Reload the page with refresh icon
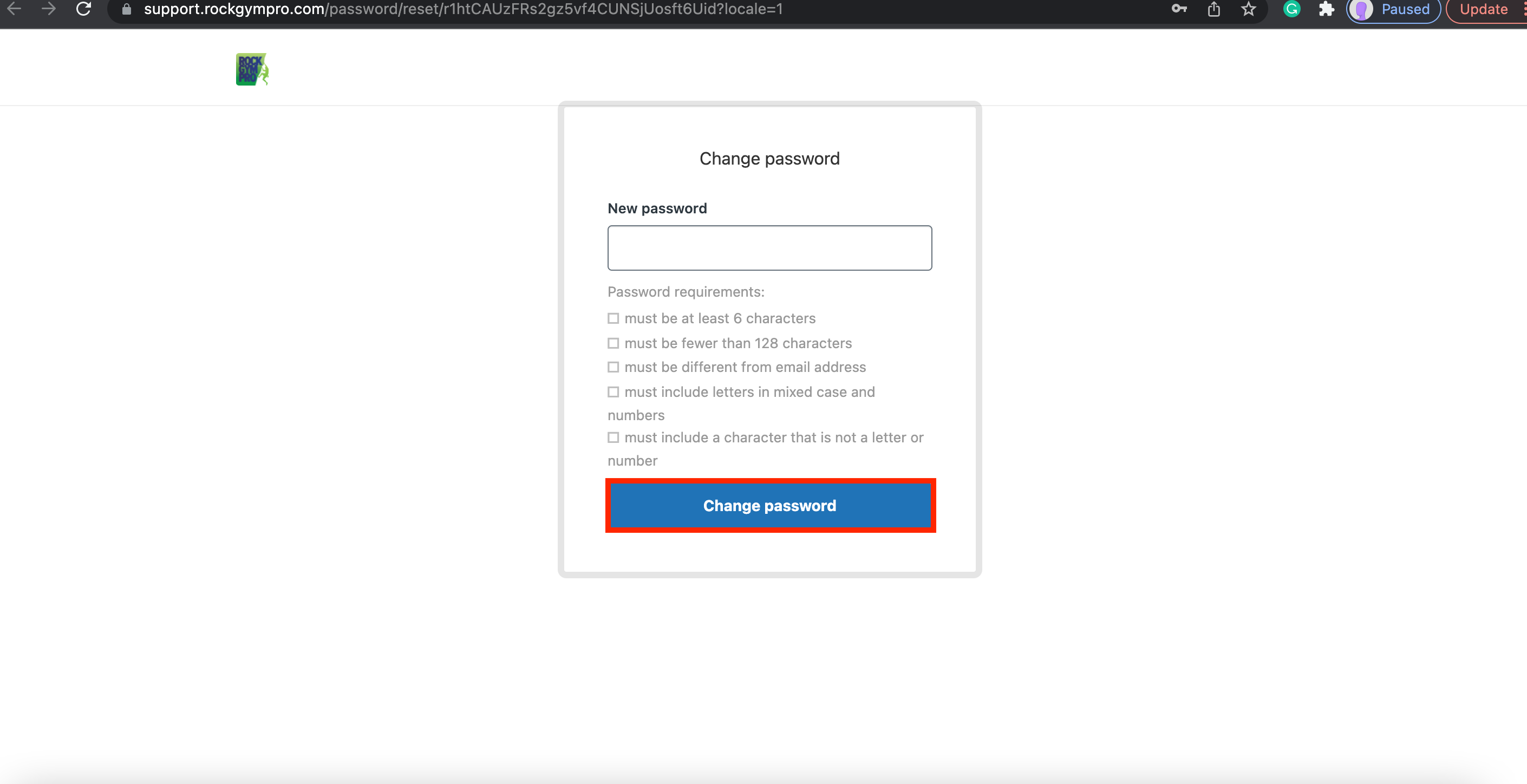This screenshot has height=784, width=1527. [83, 9]
